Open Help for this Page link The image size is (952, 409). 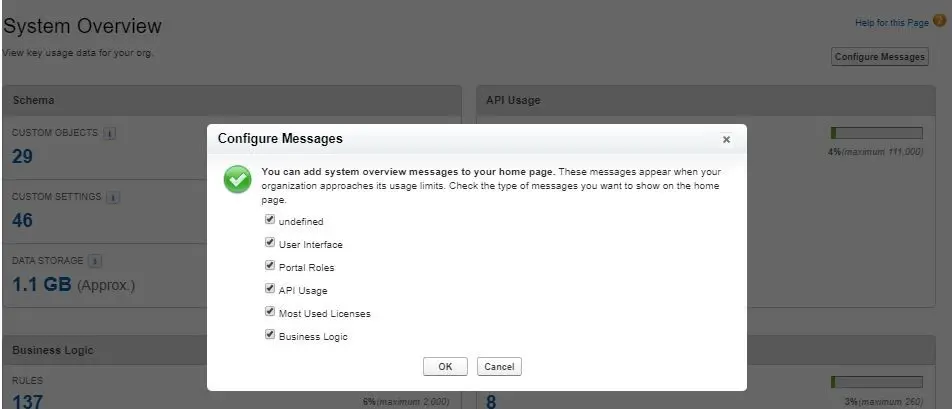(891, 22)
